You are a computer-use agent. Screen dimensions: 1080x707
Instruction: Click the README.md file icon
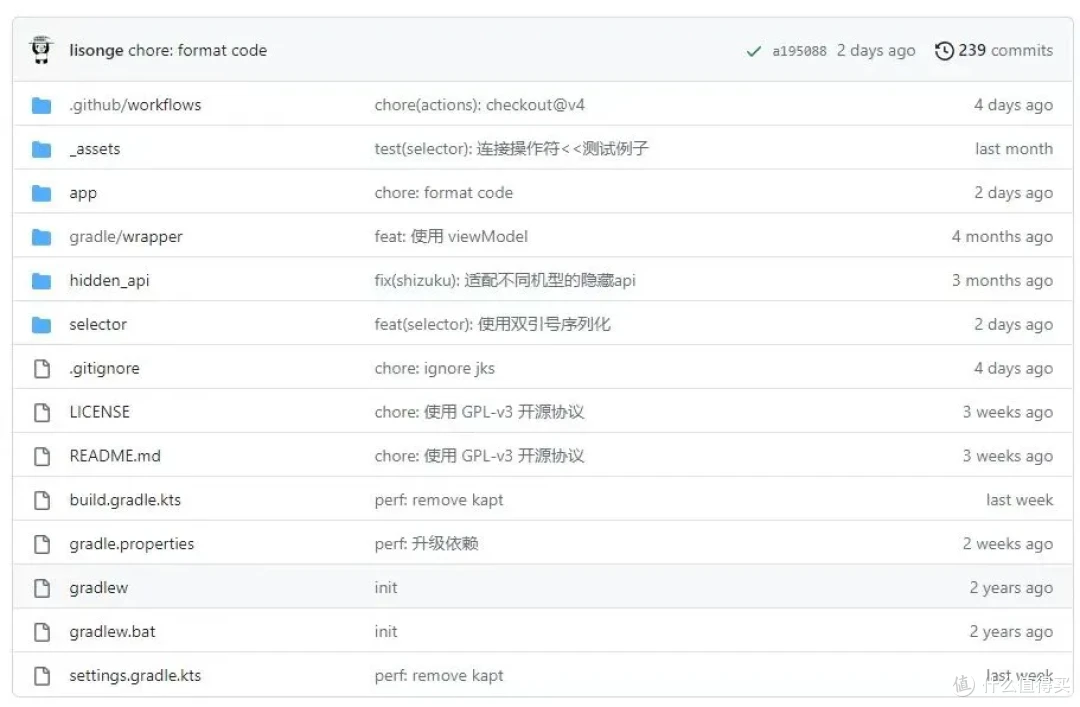[42, 456]
